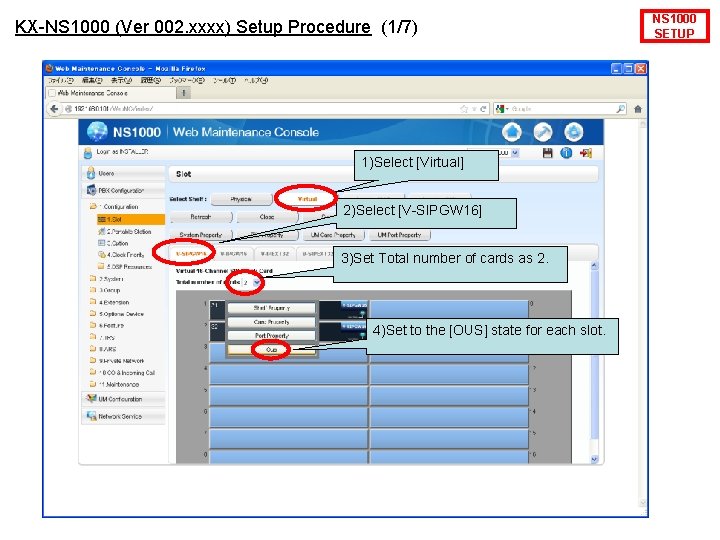The image size is (720, 540).
Task: Select 4.Clock Priority tree item
Action: pyautogui.click(x=121, y=254)
